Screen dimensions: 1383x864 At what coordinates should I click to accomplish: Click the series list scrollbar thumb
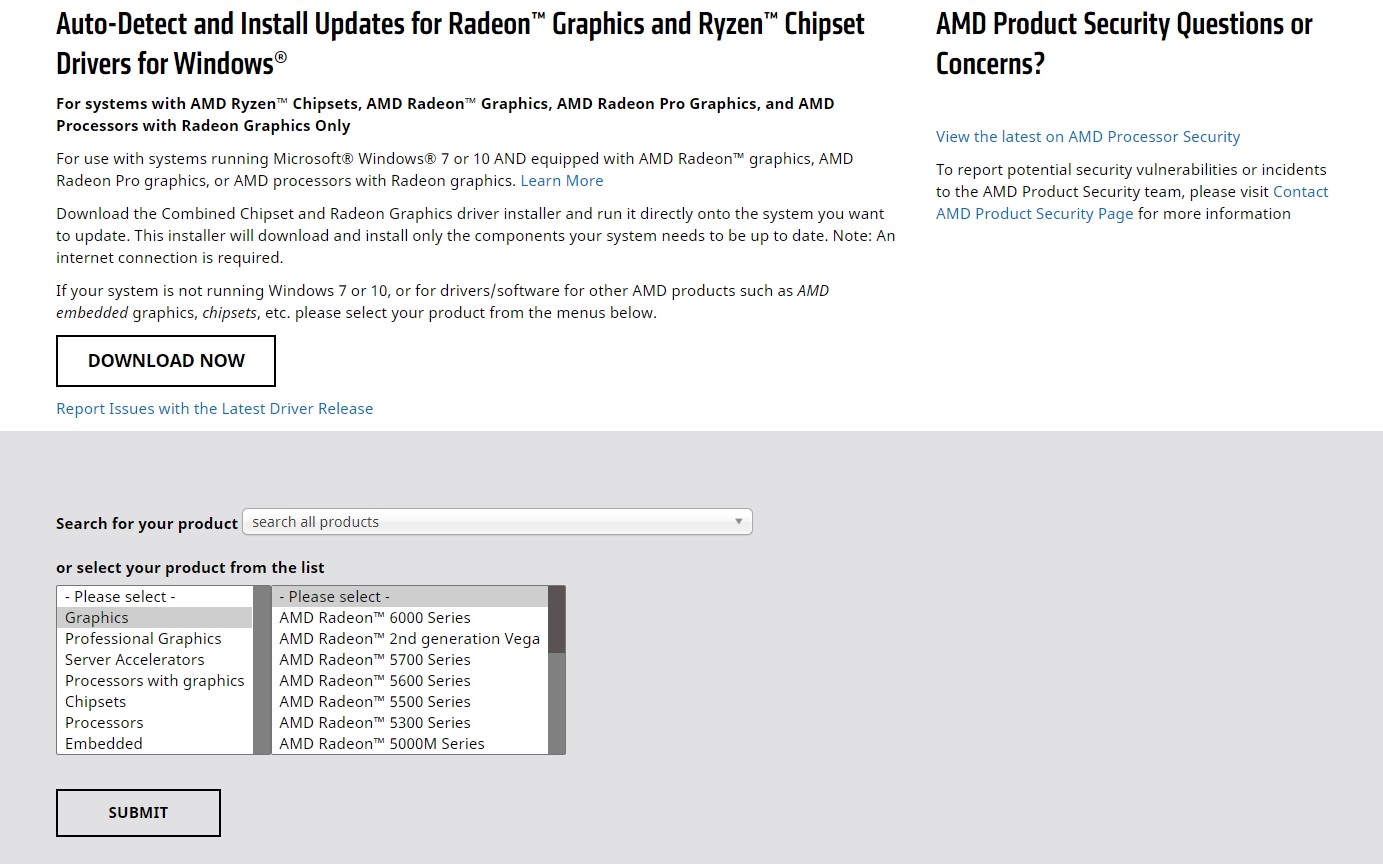[557, 620]
